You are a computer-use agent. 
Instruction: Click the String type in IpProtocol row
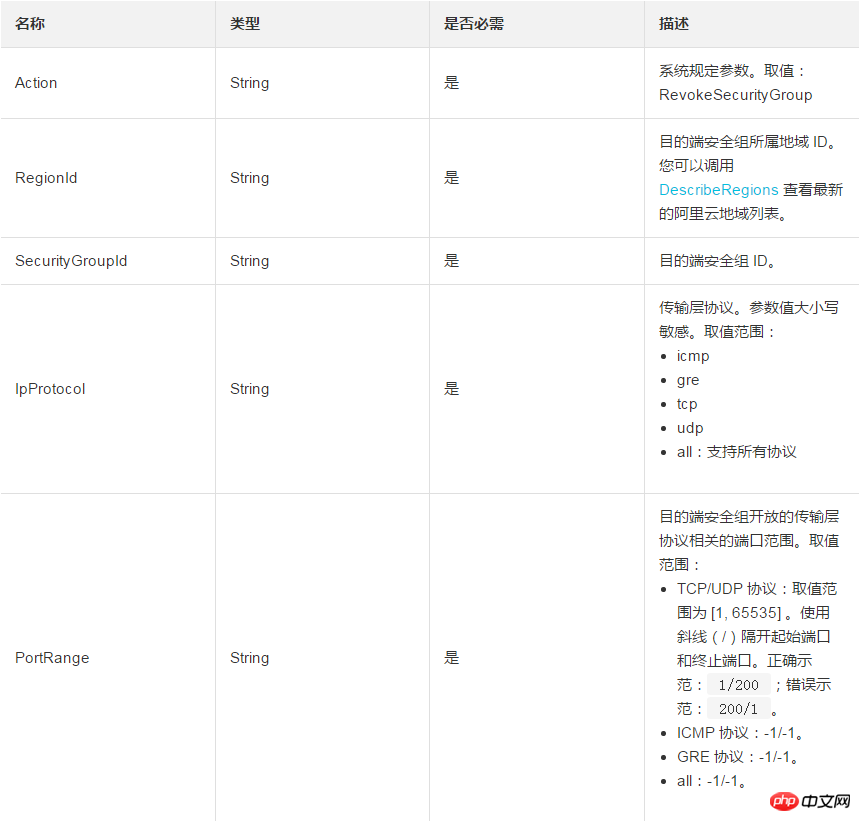point(249,389)
